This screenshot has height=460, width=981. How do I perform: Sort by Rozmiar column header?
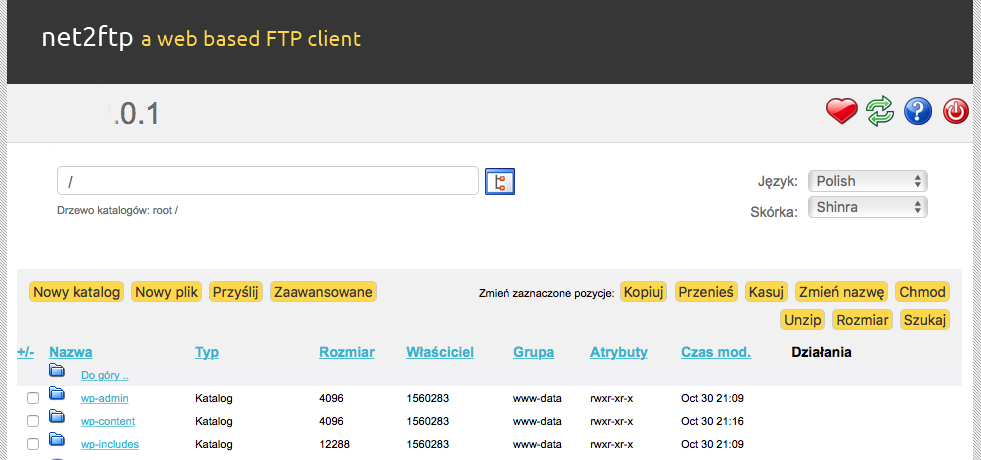tap(347, 352)
